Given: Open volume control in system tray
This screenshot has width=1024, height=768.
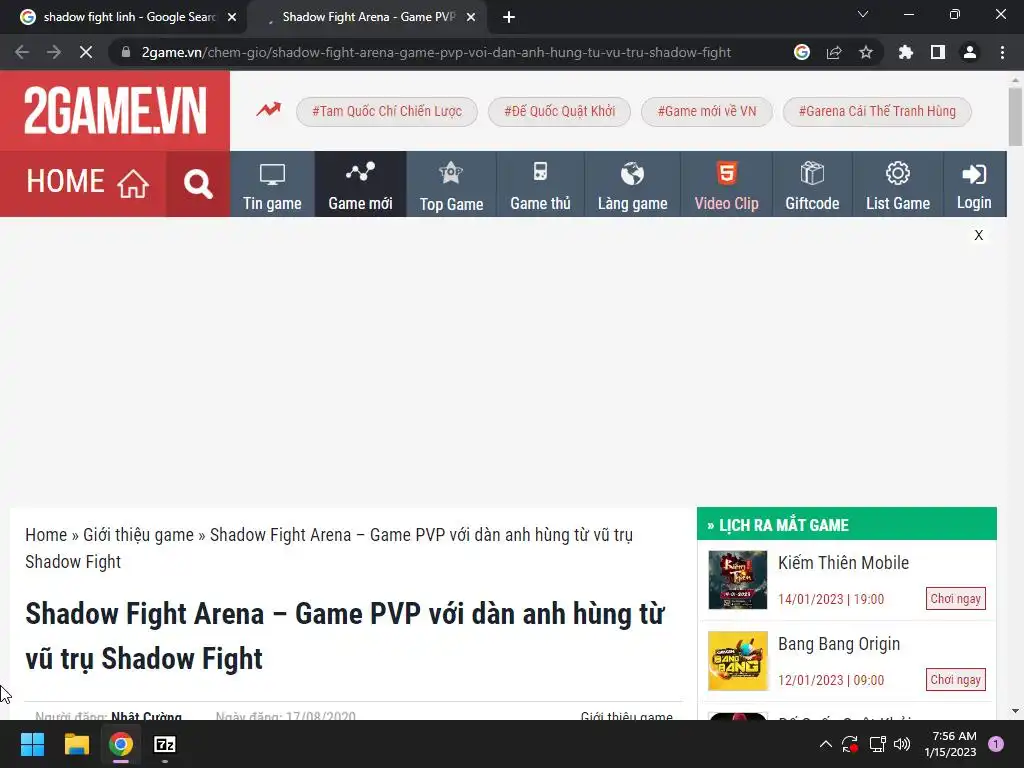Looking at the screenshot, I should (x=902, y=744).
